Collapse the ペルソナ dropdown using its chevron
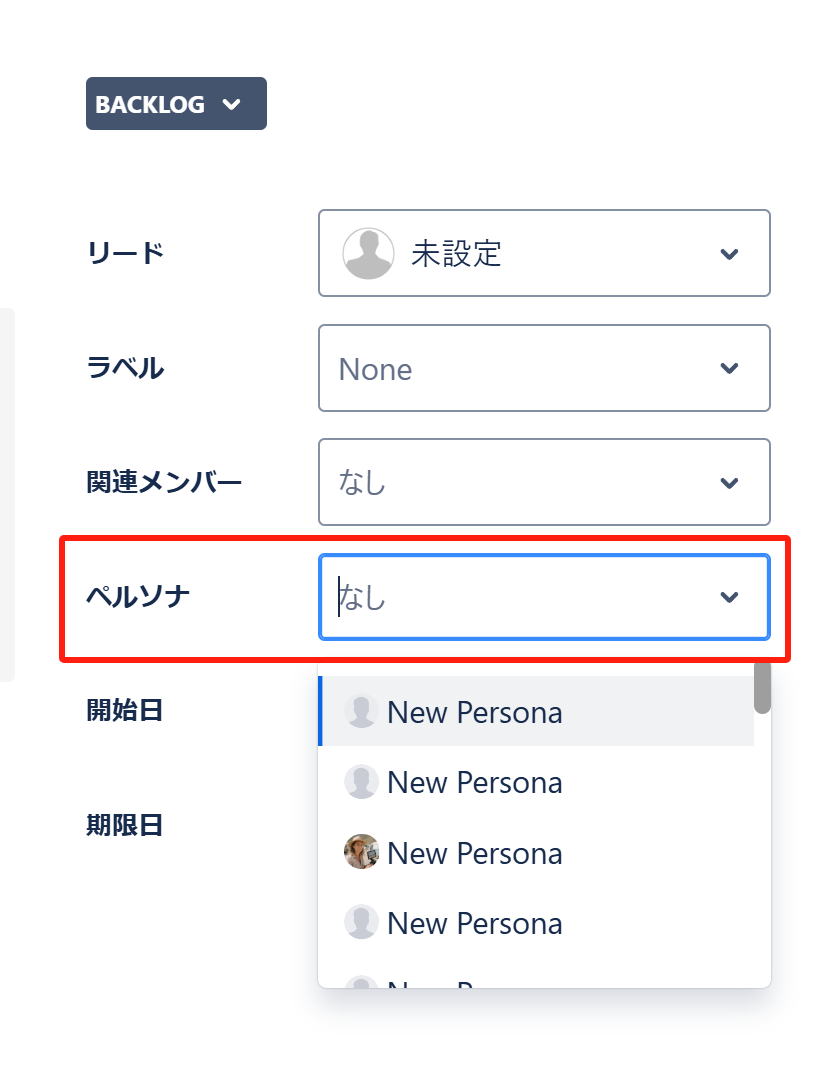This screenshot has height=1089, width=823. [x=729, y=597]
